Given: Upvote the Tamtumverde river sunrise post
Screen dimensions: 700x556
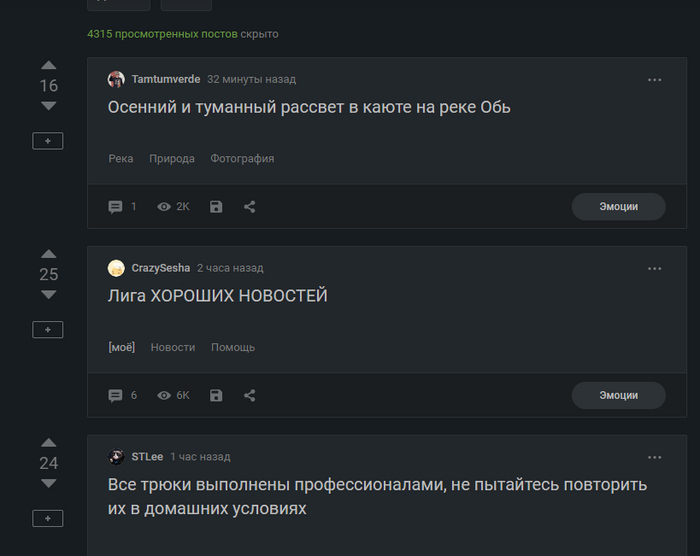Looking at the screenshot, I should (48, 66).
